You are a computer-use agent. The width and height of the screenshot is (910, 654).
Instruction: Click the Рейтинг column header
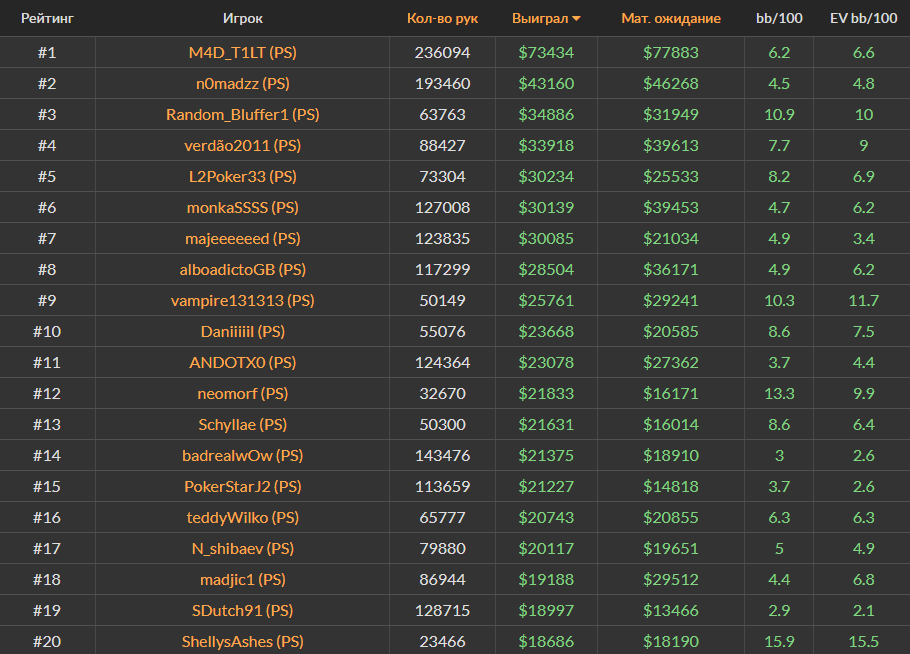(47, 18)
